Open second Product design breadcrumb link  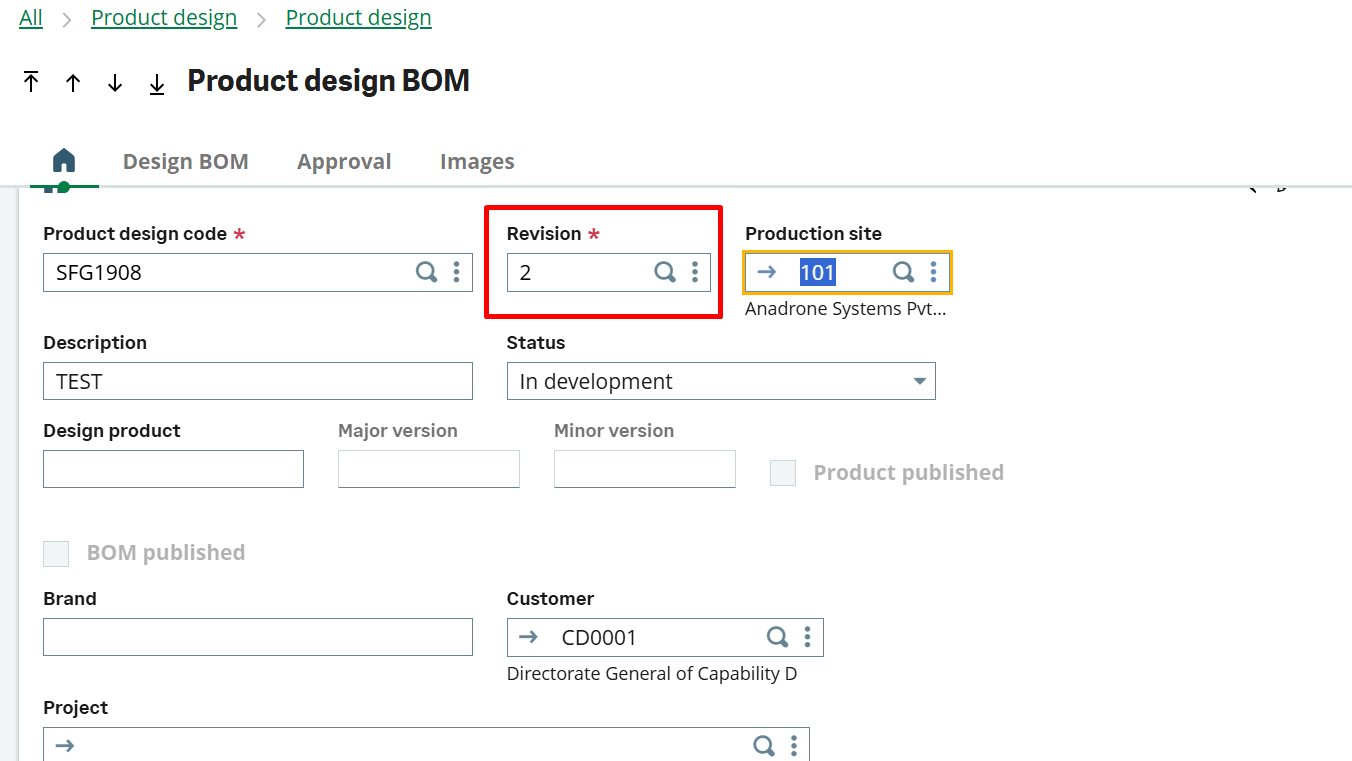click(x=359, y=18)
